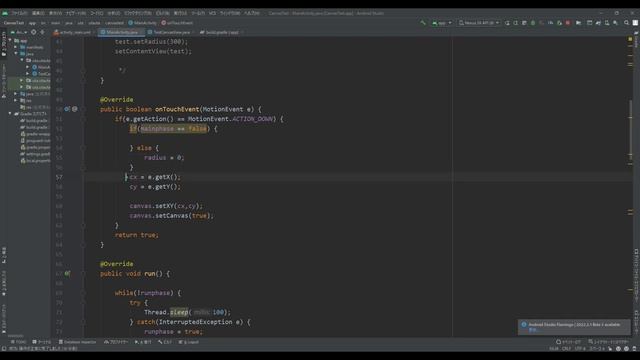This screenshot has height=360, width=640.
Task: Click the UTF-8 encoding in status bar
Action: [x=580, y=349]
